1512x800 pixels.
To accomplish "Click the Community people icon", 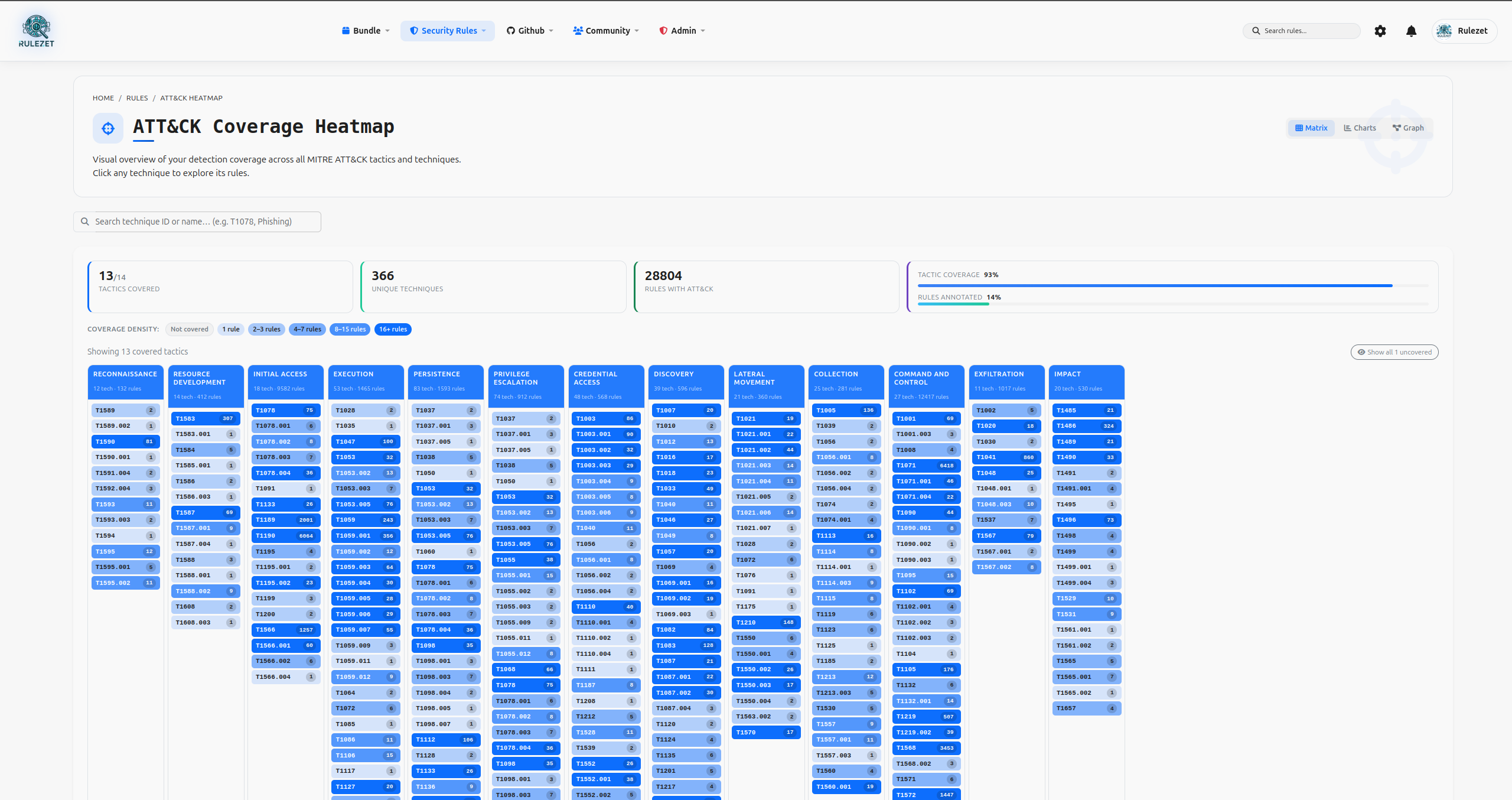I will (578, 31).
